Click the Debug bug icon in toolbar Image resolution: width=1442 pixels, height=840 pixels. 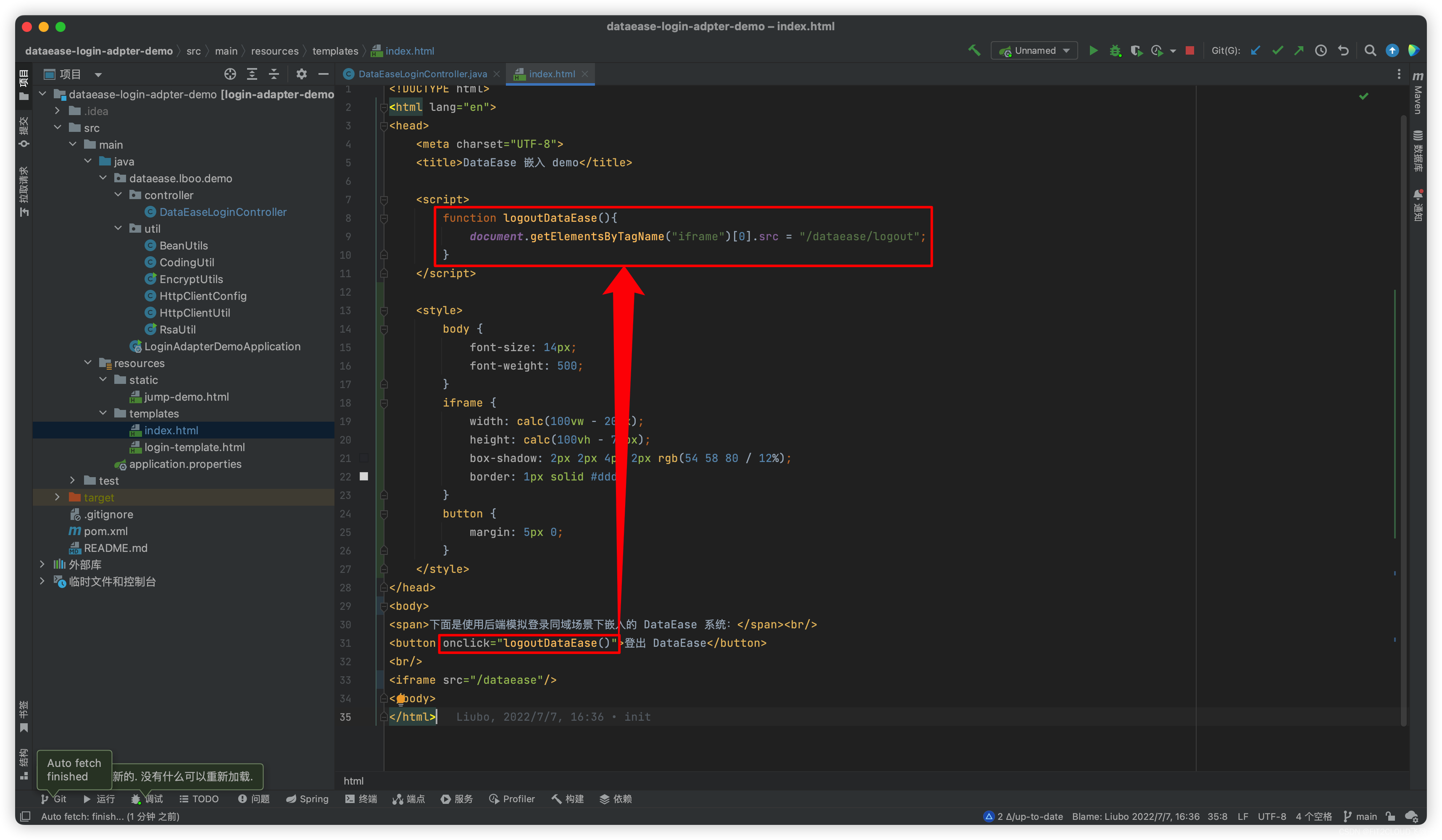coord(1115,51)
